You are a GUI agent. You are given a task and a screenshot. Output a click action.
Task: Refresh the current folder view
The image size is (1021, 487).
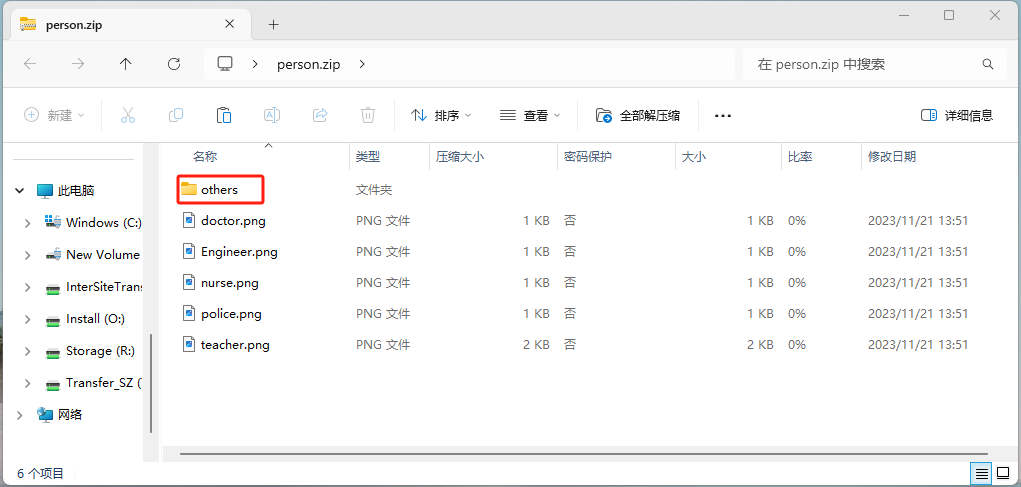(174, 64)
